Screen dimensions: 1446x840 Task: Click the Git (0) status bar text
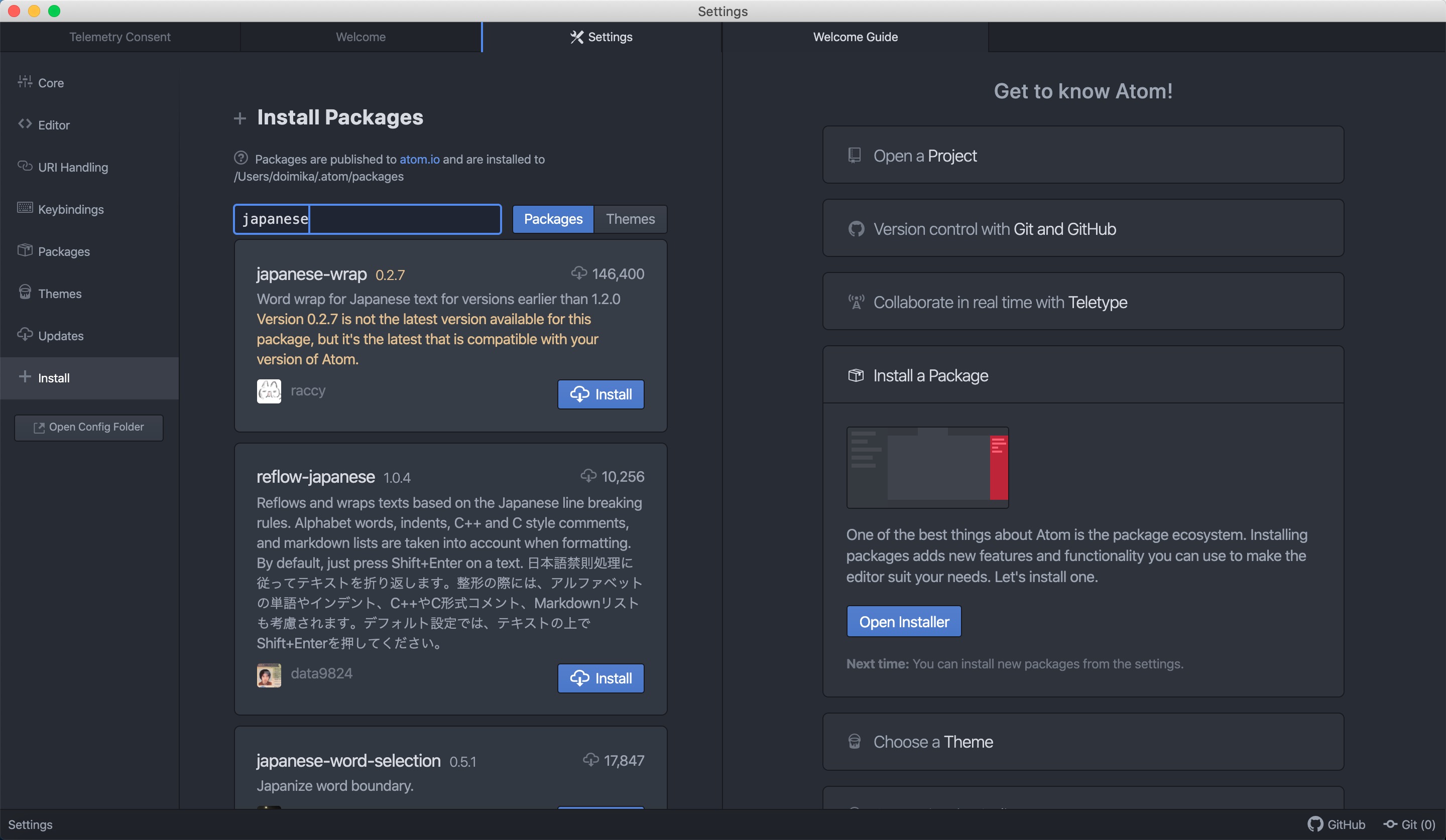point(1418,824)
